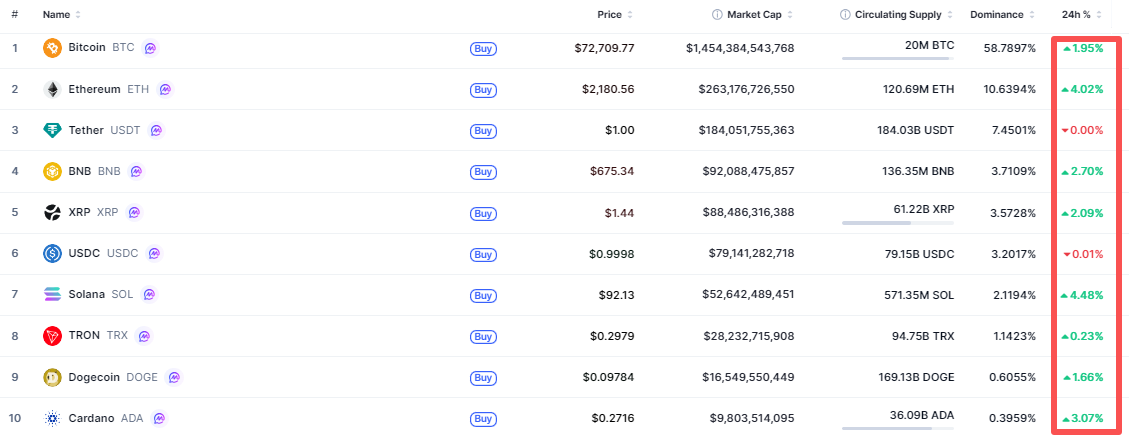Click the Ethereum diamond logo
Viewport: 1129px width, 438px height.
pyautogui.click(x=53, y=89)
